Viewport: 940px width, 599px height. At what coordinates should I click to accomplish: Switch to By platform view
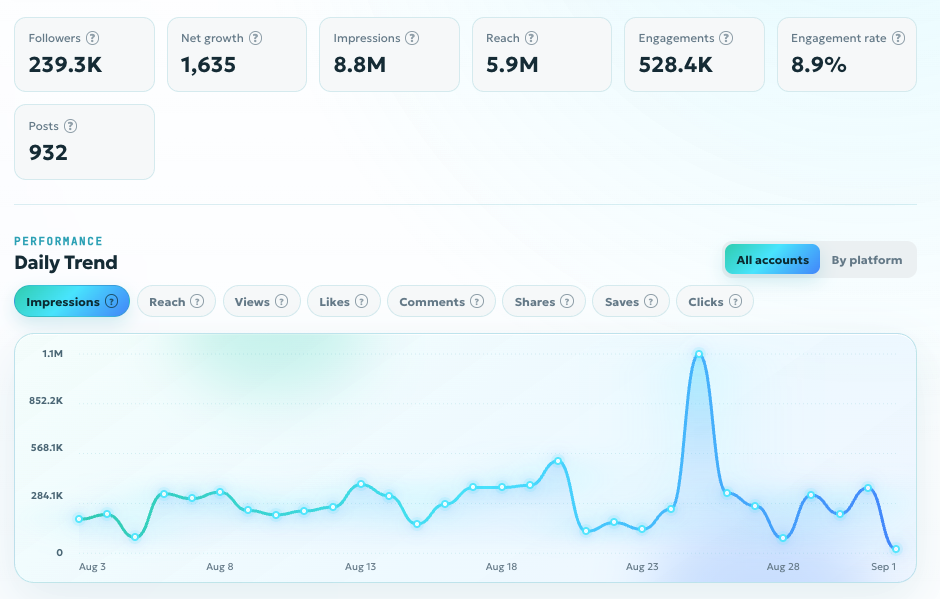[x=866, y=260]
